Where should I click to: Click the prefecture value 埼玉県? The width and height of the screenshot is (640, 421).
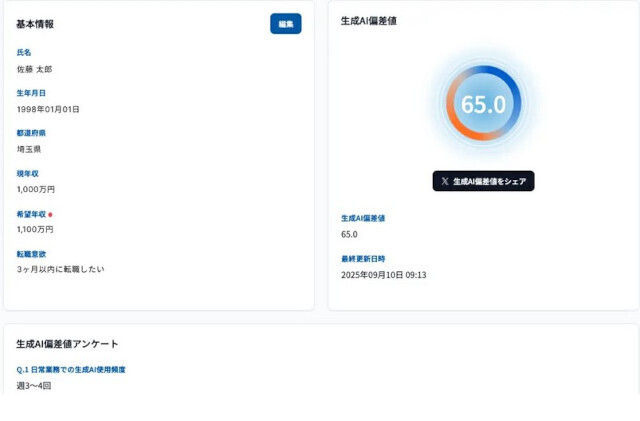29,149
